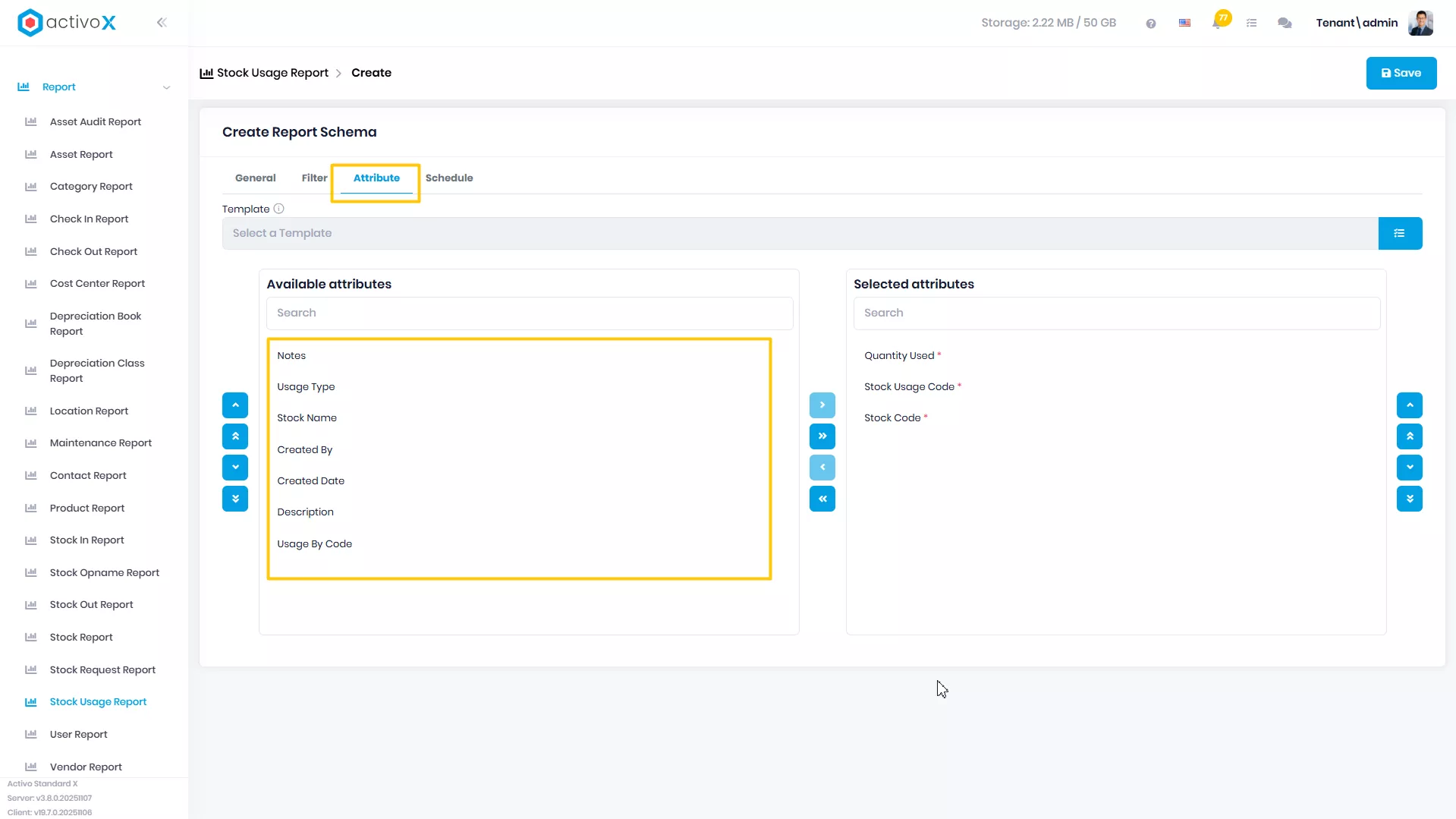Move available attribute to the bottom
Viewport: 1456px width, 819px height.
pos(235,499)
